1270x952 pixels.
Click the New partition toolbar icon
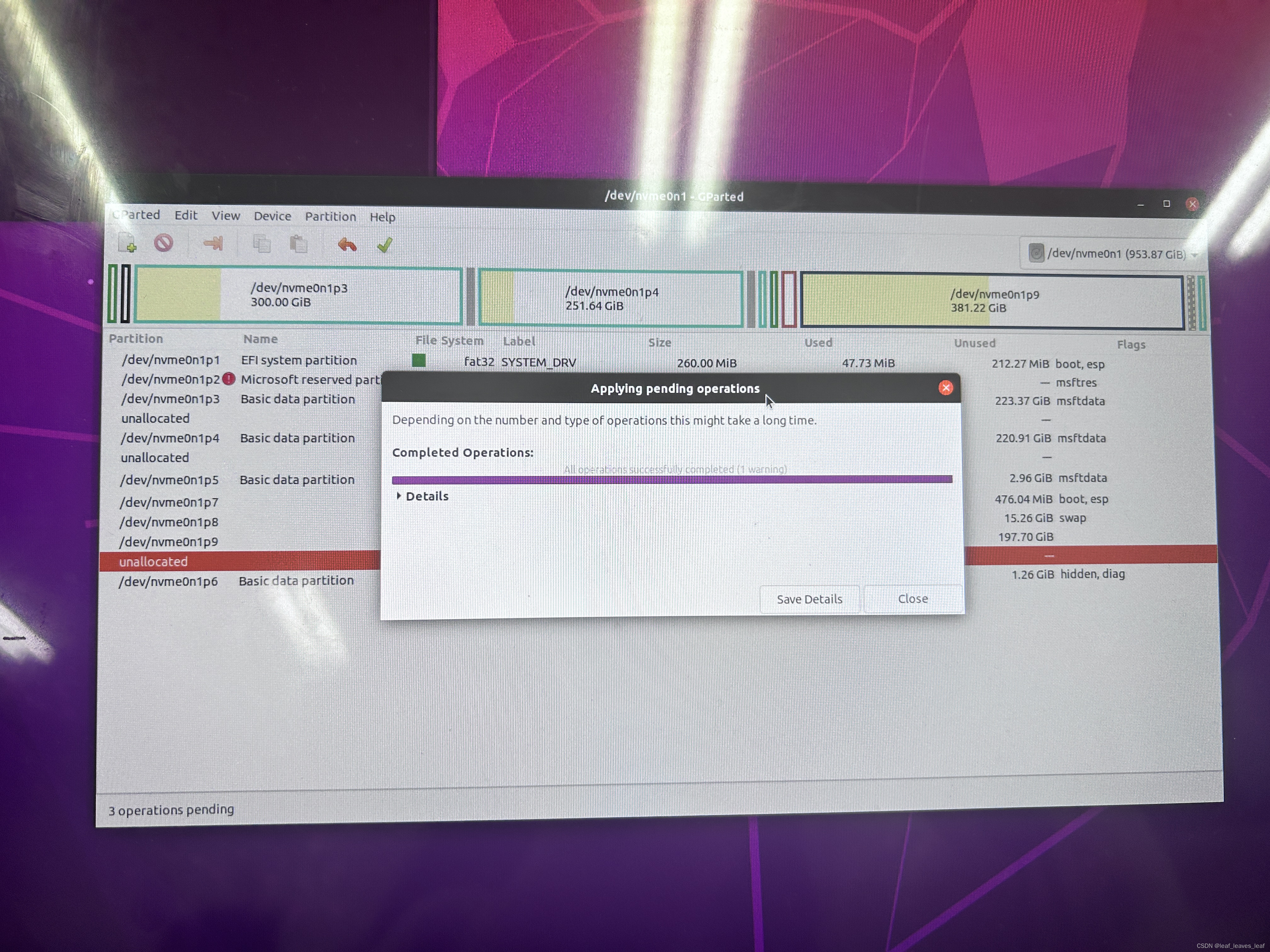point(128,243)
